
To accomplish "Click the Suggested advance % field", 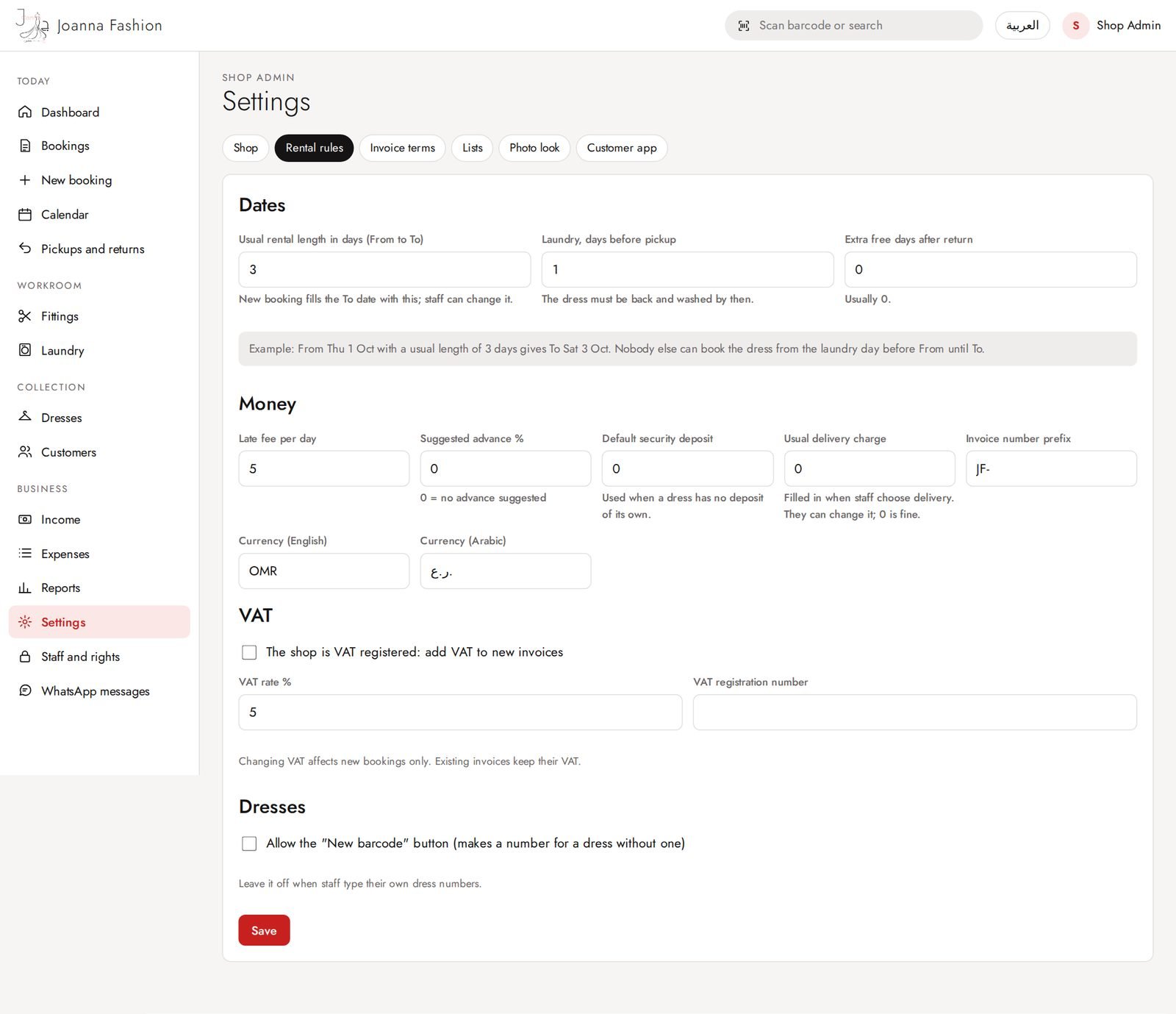I will [506, 468].
